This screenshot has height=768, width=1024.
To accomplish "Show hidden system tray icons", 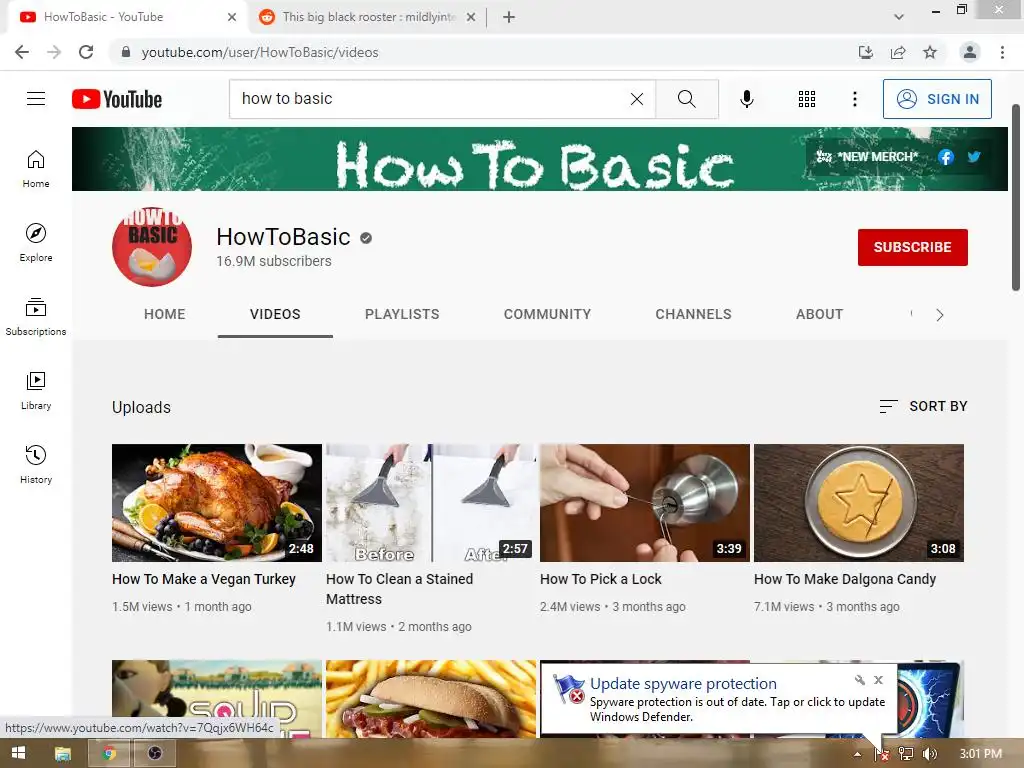I will pos(857,754).
